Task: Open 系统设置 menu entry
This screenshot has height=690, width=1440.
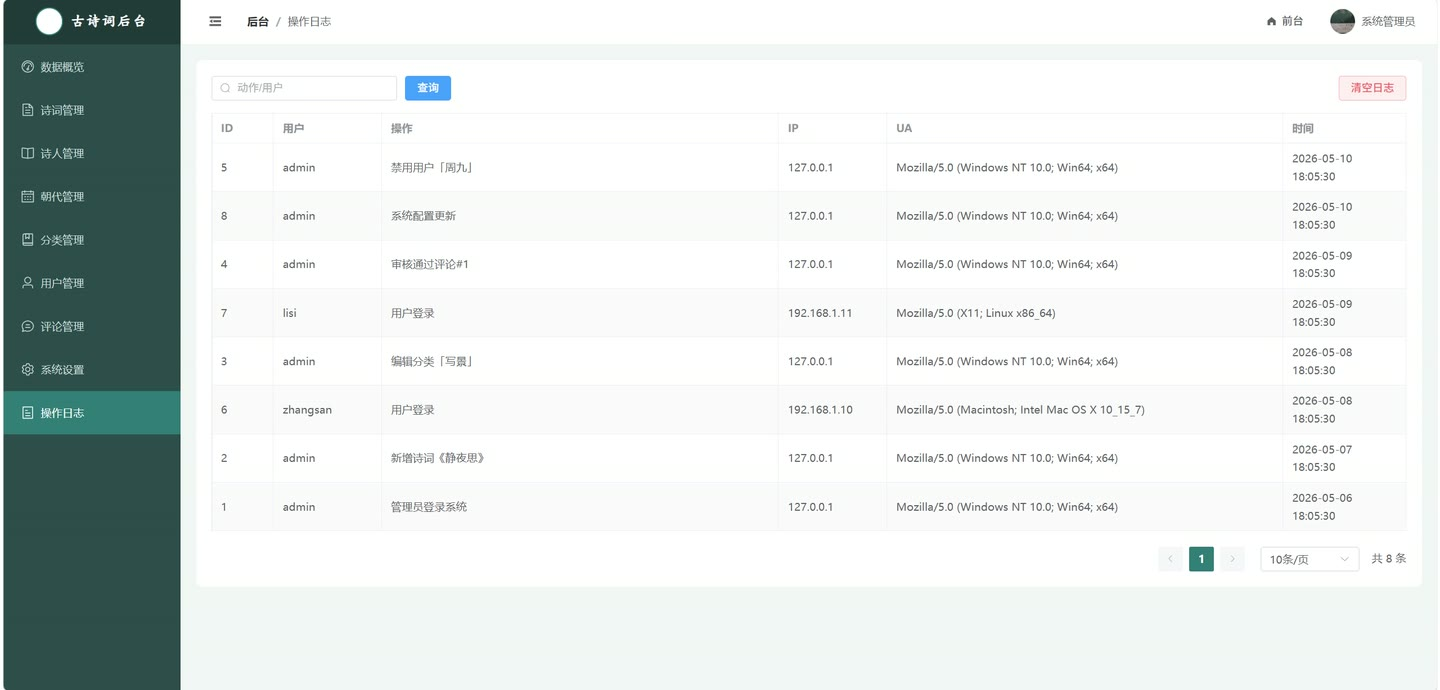Action: tap(92, 370)
